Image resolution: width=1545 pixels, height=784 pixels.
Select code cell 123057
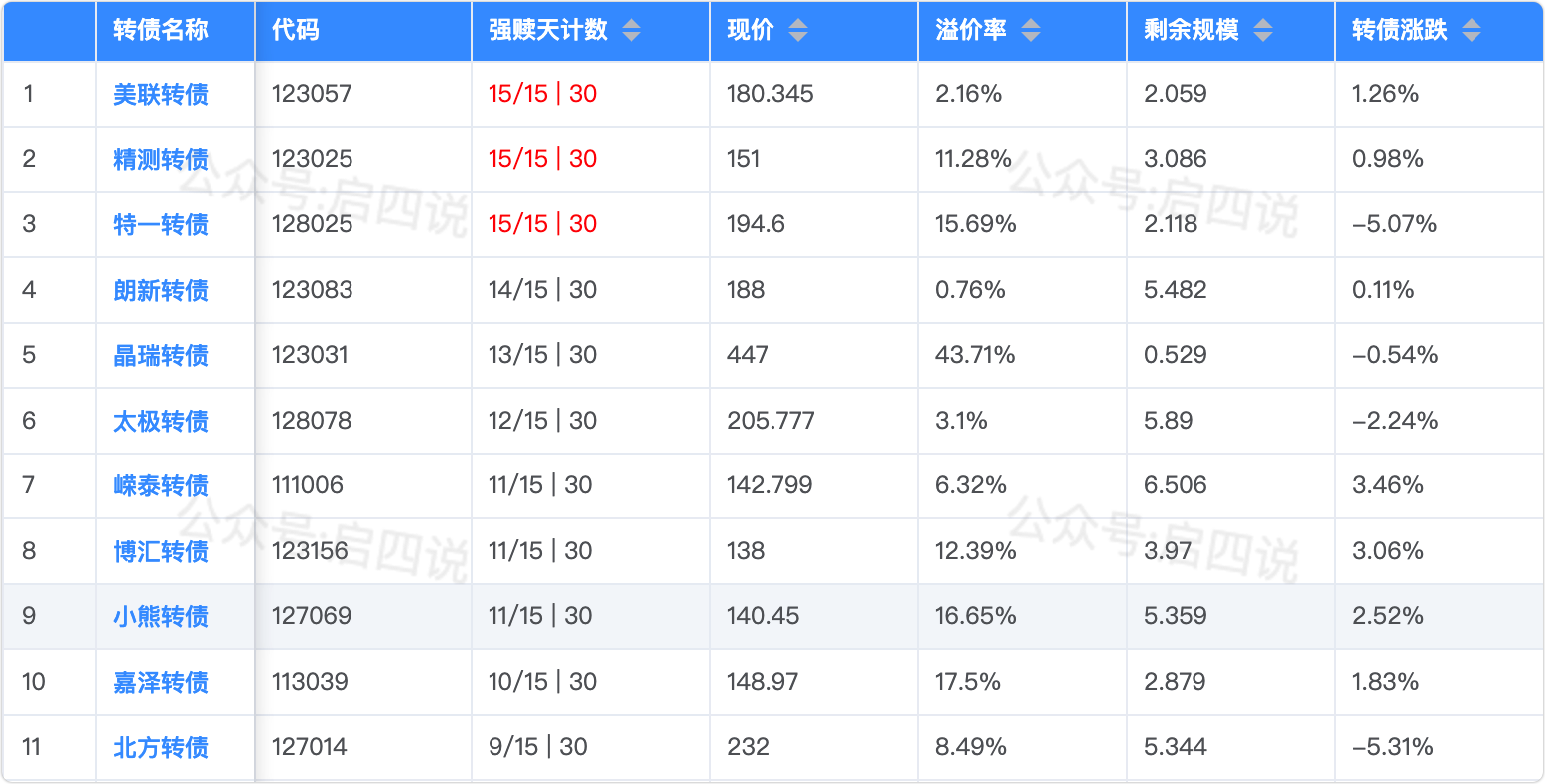[312, 94]
